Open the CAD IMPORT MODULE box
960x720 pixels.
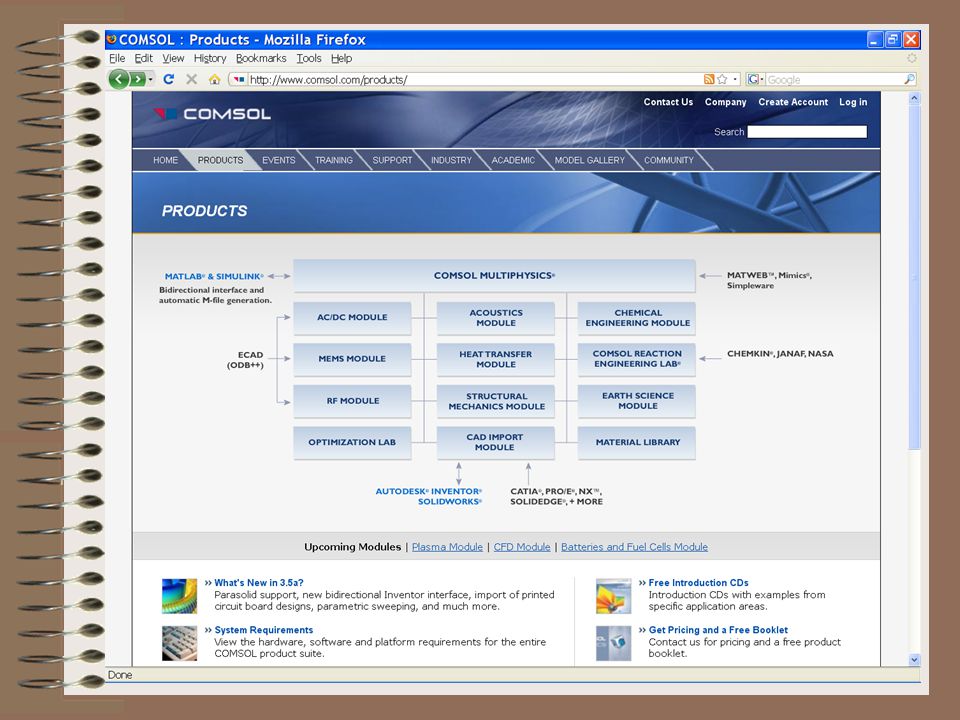495,443
